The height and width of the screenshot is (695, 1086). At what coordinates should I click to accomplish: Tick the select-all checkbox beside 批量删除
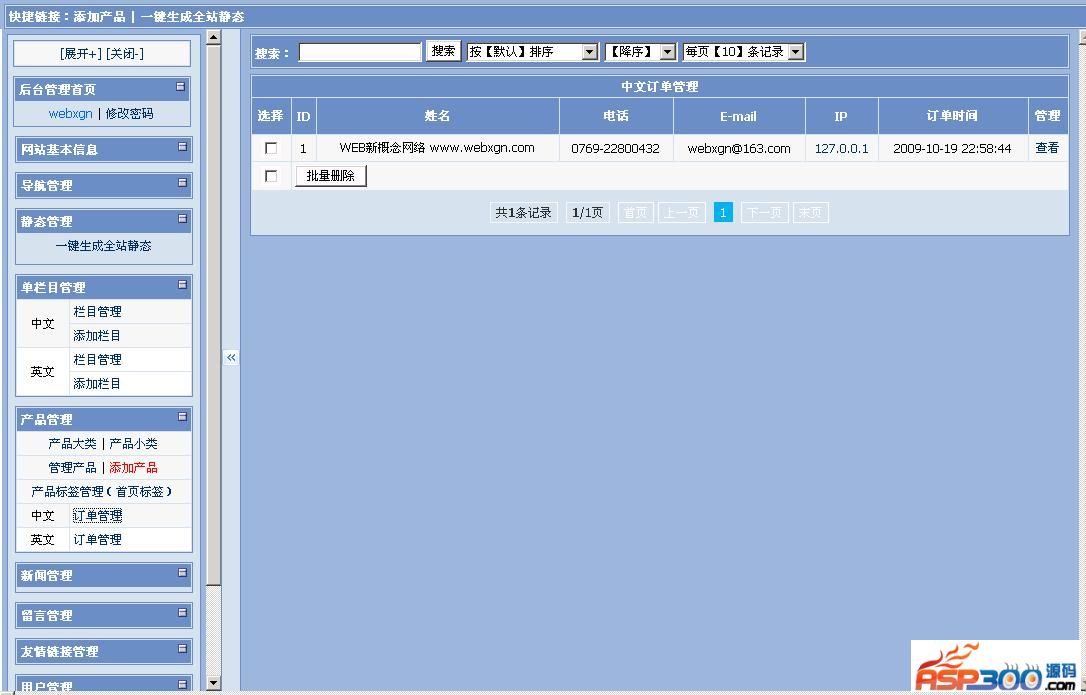271,176
